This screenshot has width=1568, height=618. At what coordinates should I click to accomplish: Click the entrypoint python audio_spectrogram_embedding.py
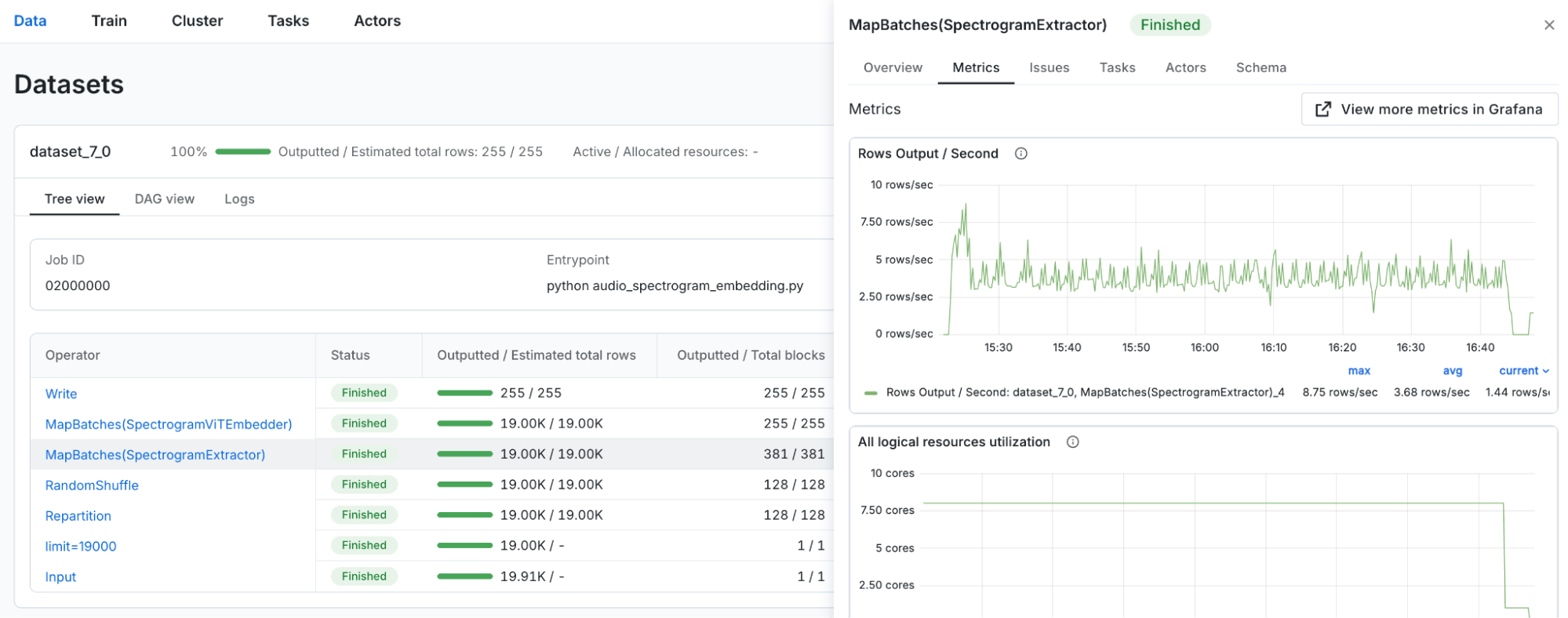[675, 286]
